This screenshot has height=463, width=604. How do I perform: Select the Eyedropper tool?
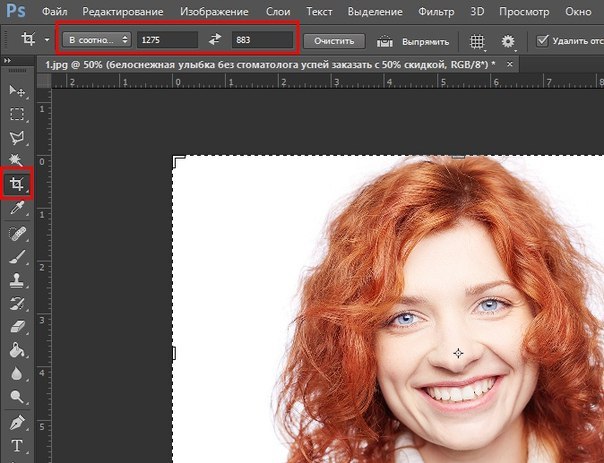[17, 208]
